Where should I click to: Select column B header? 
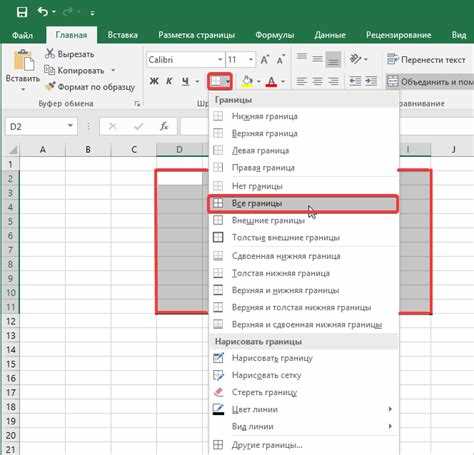coord(88,149)
